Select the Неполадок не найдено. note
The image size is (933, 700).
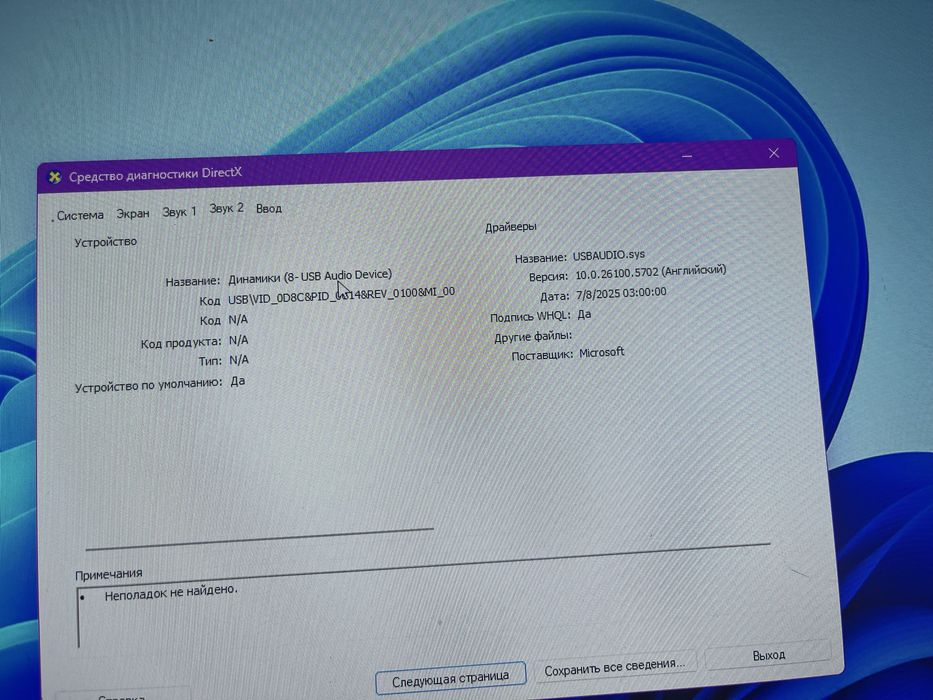click(171, 593)
